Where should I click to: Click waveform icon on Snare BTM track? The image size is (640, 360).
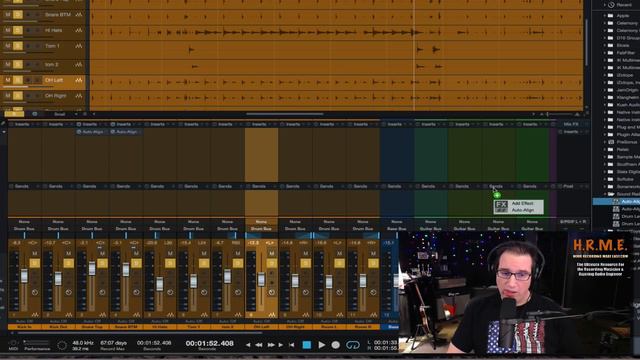click(x=79, y=15)
